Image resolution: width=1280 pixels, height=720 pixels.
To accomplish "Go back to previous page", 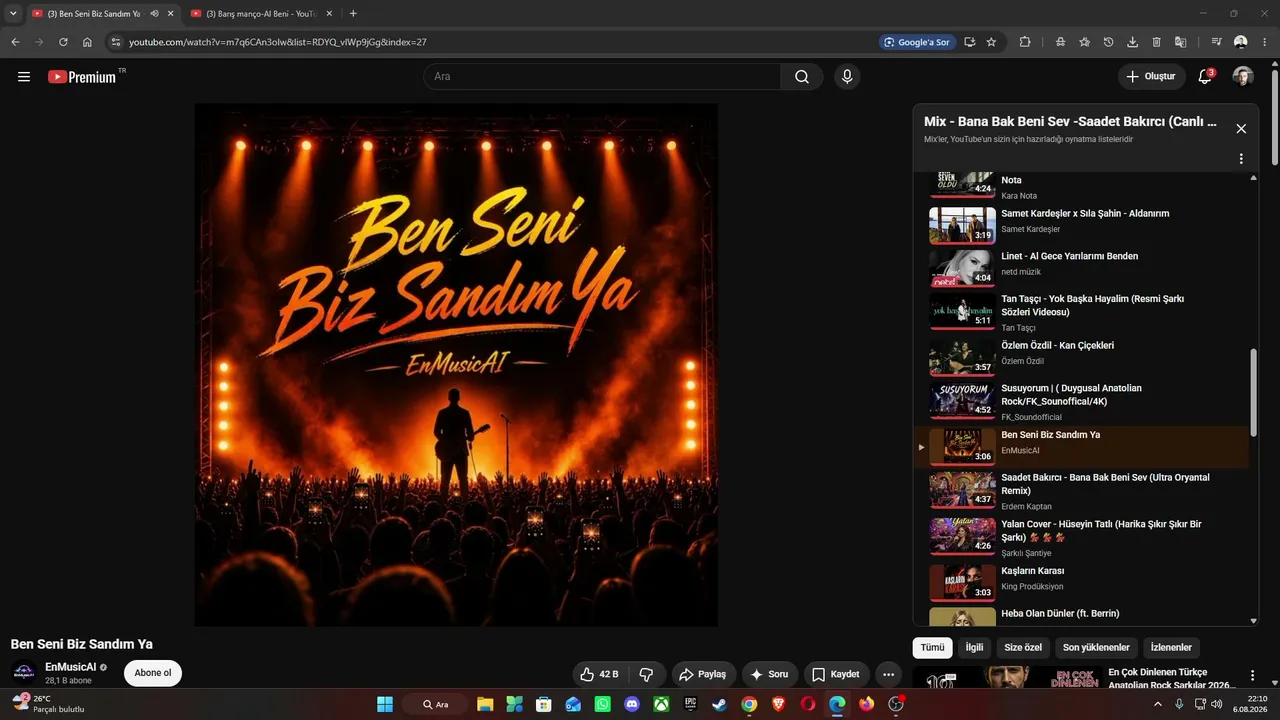I will click(15, 42).
